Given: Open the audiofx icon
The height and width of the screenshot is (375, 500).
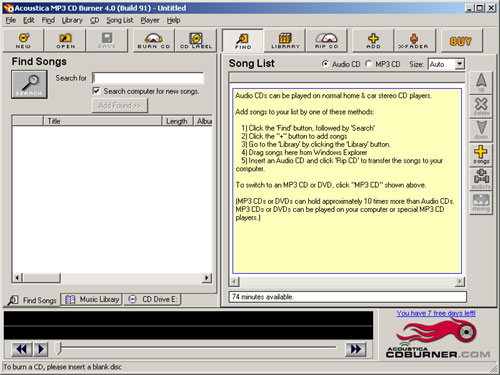Looking at the screenshot, I should [x=481, y=179].
